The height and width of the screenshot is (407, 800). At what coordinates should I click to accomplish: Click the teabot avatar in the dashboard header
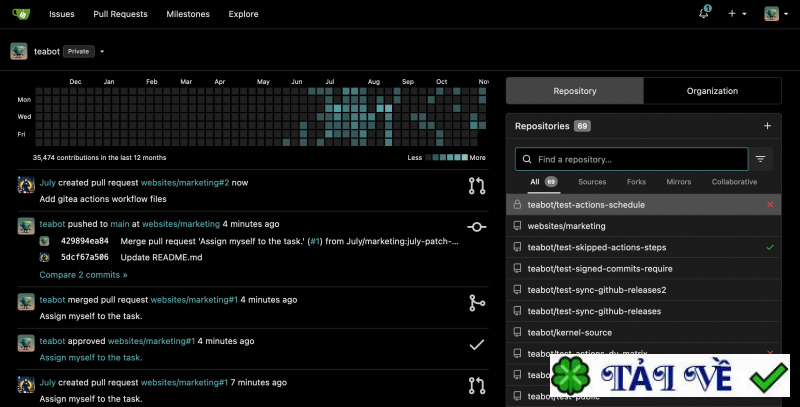(18, 51)
